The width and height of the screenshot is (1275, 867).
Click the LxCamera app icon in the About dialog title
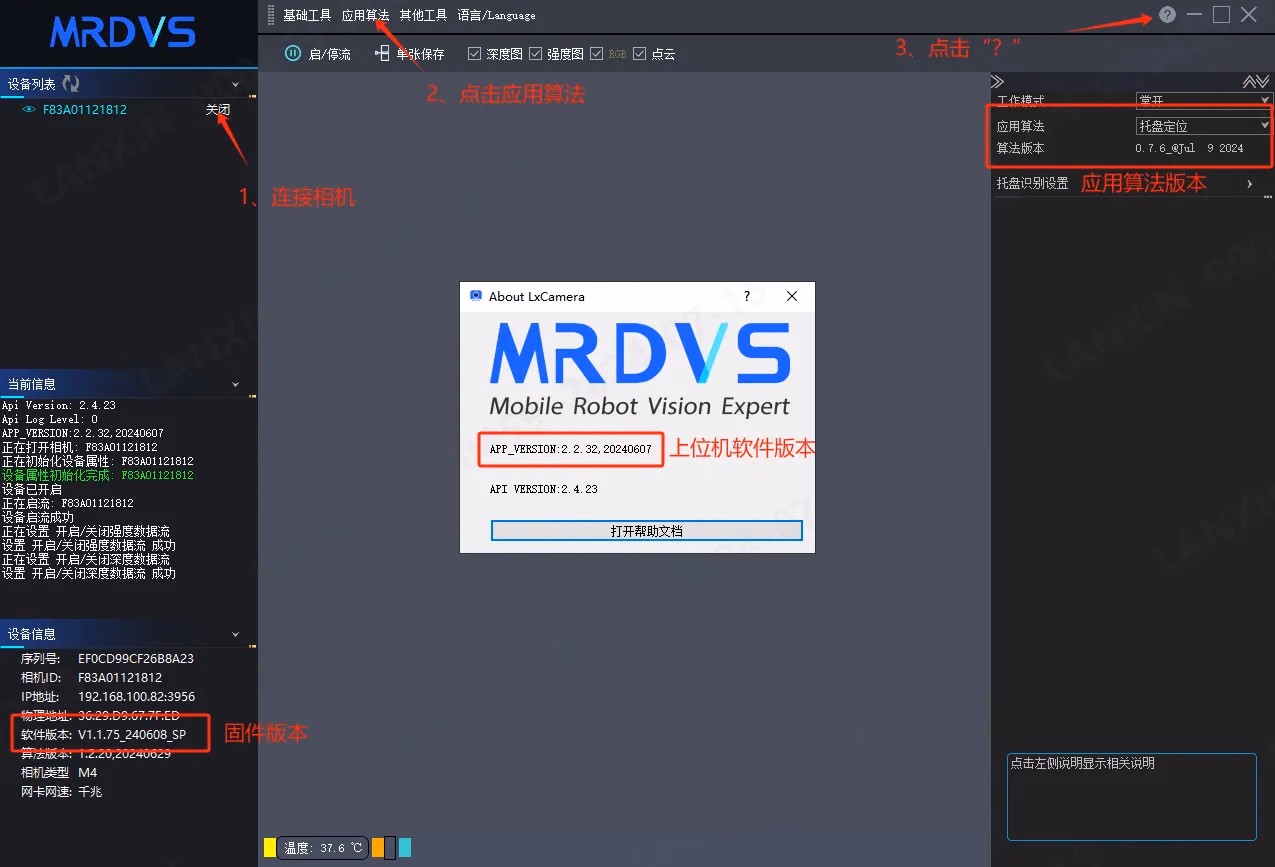[x=476, y=296]
